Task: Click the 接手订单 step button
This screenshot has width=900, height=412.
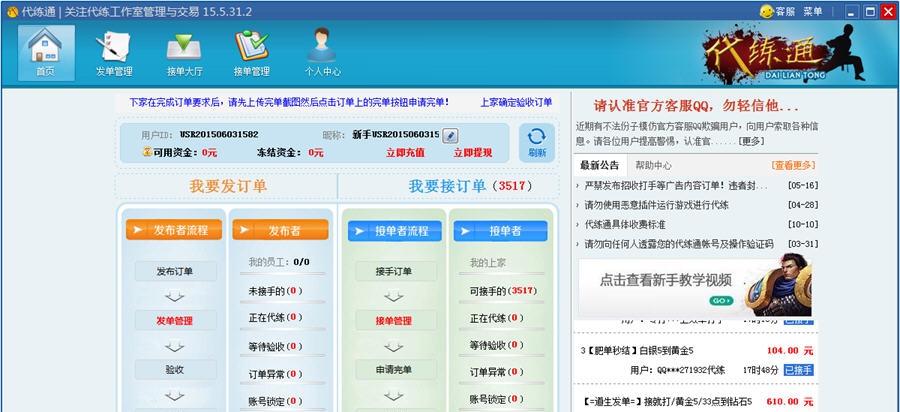Action: (x=395, y=271)
